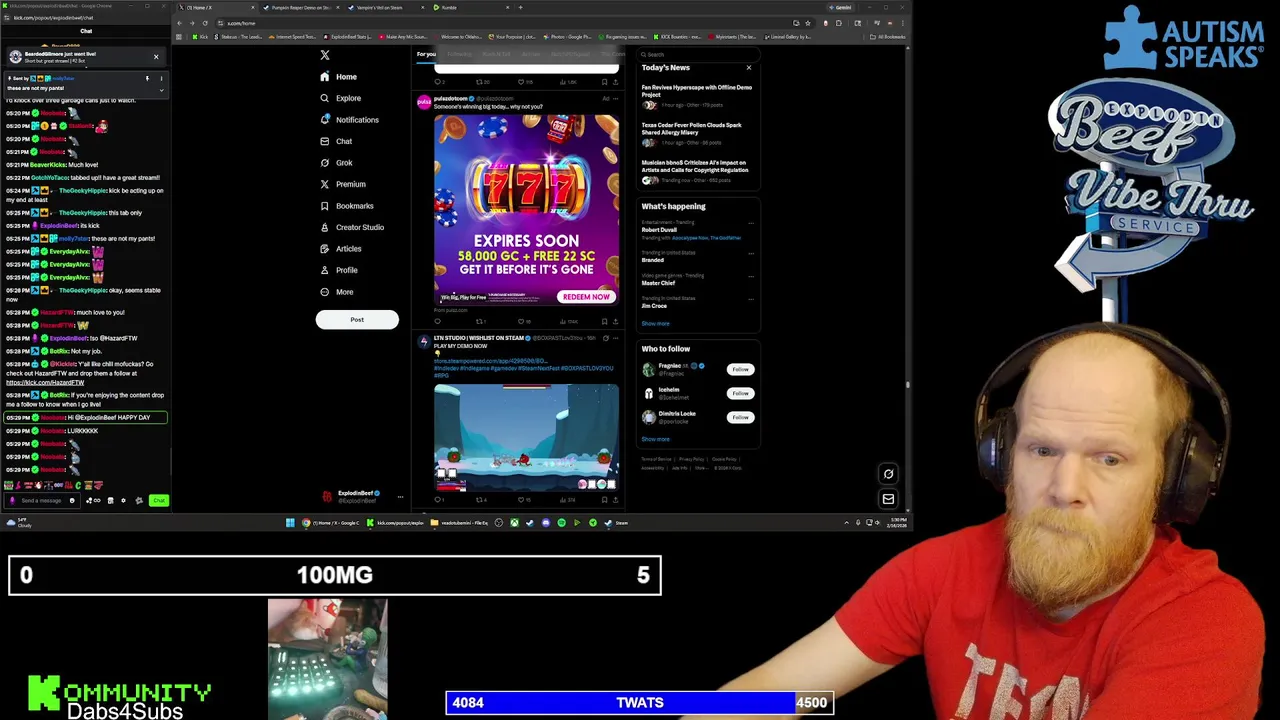Open the Kick bookmark in bookmarks bar
This screenshot has width=1280, height=720.
click(x=202, y=37)
